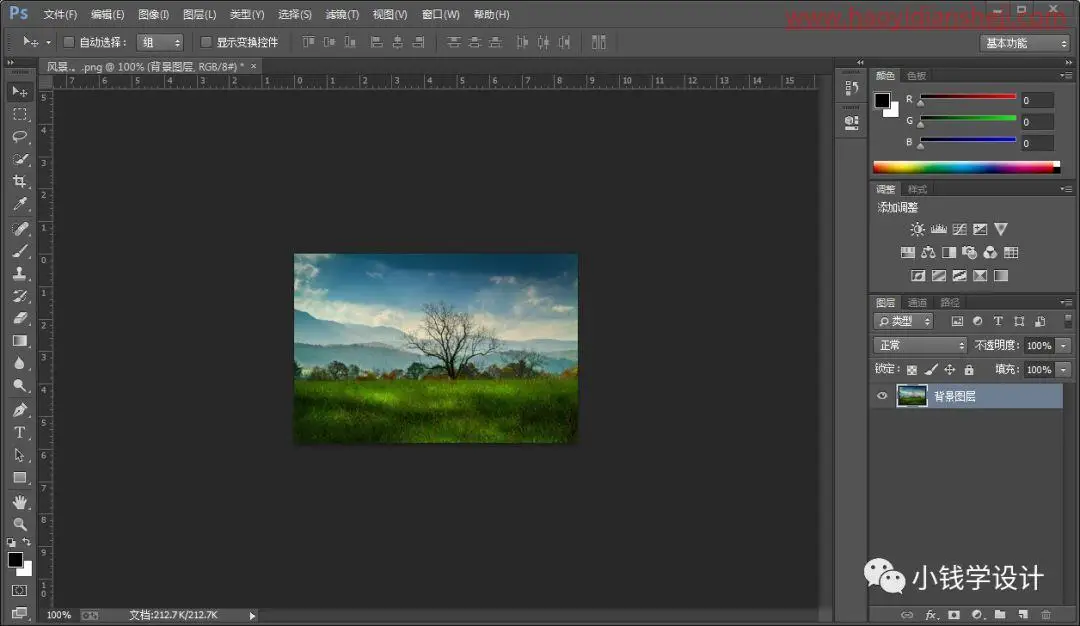
Task: Select the Crop tool
Action: (x=20, y=182)
